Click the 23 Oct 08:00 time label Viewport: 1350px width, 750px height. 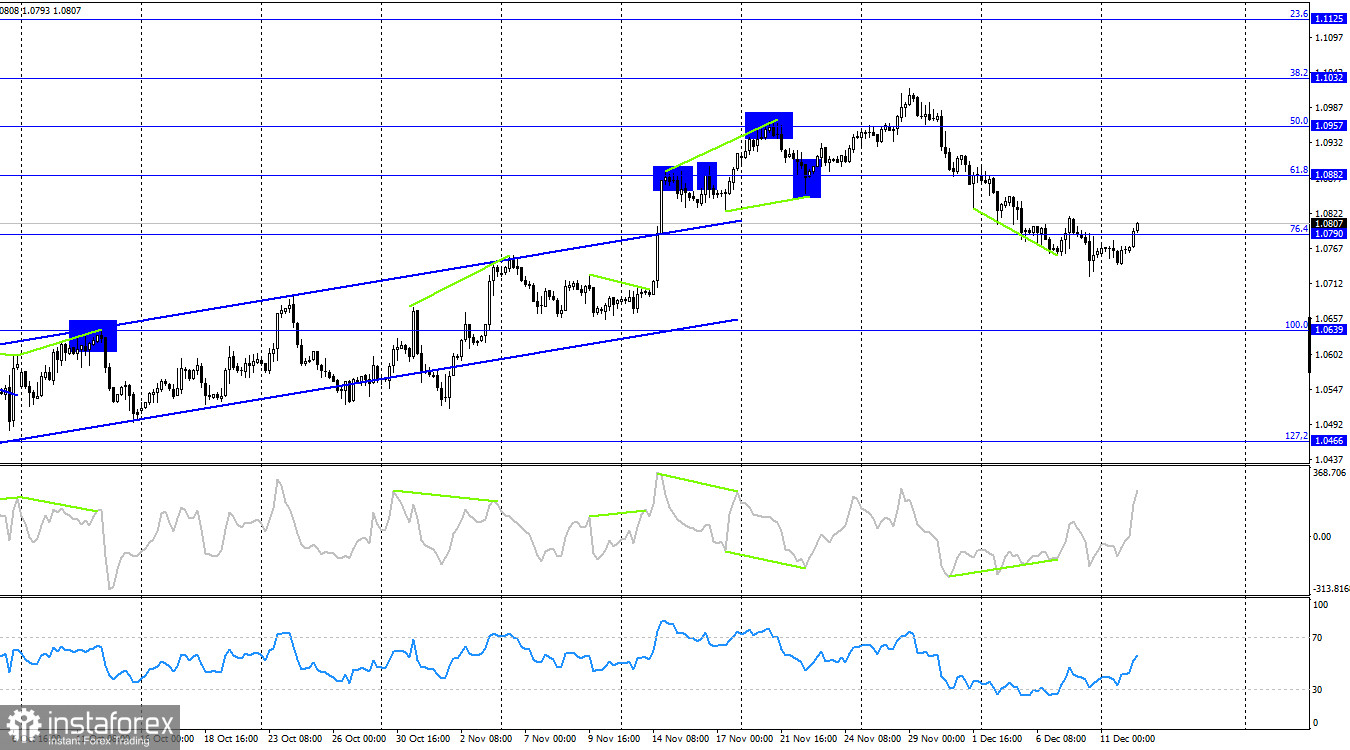coord(295,739)
